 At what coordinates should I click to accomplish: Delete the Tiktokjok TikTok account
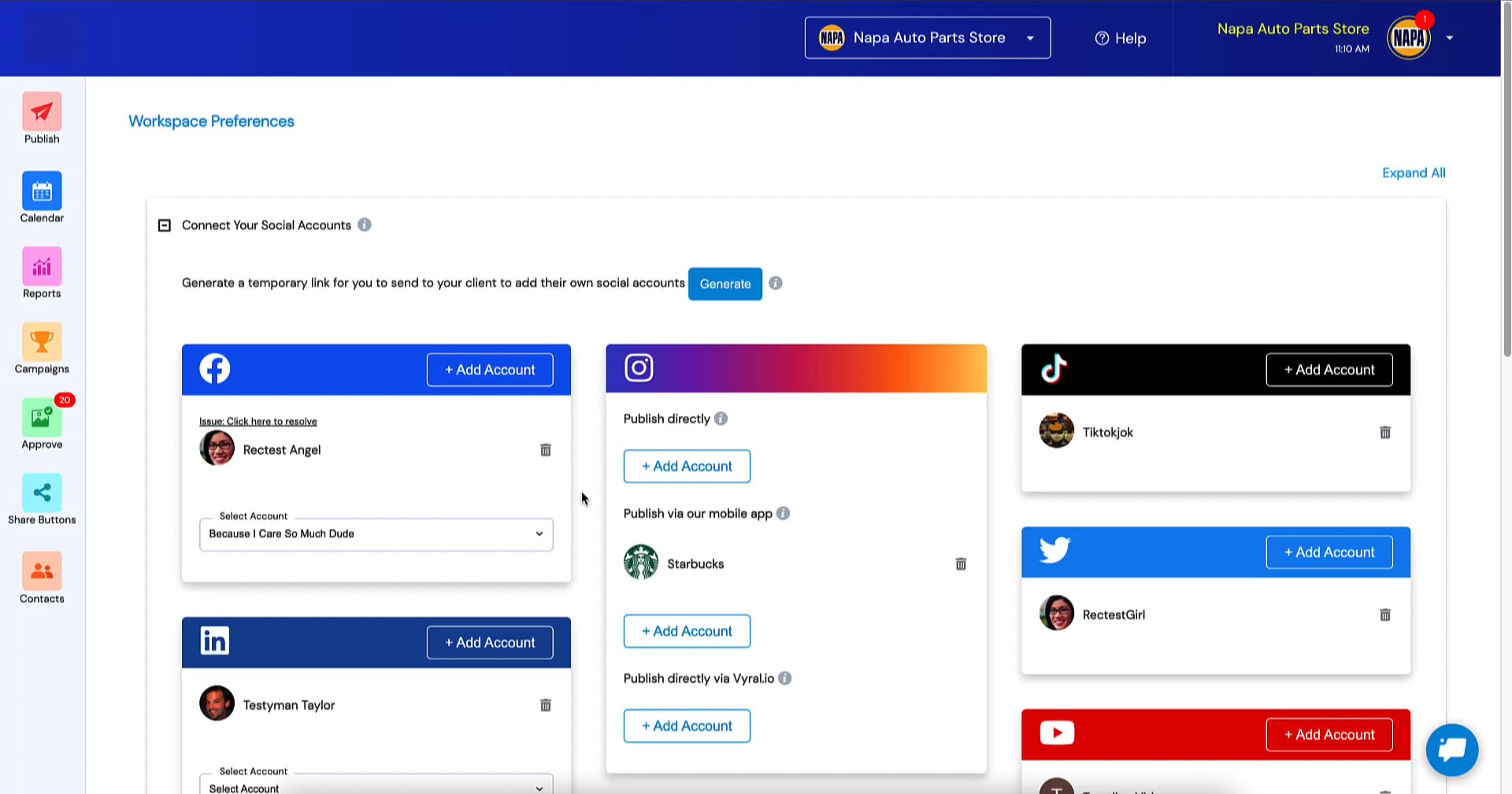point(1385,432)
